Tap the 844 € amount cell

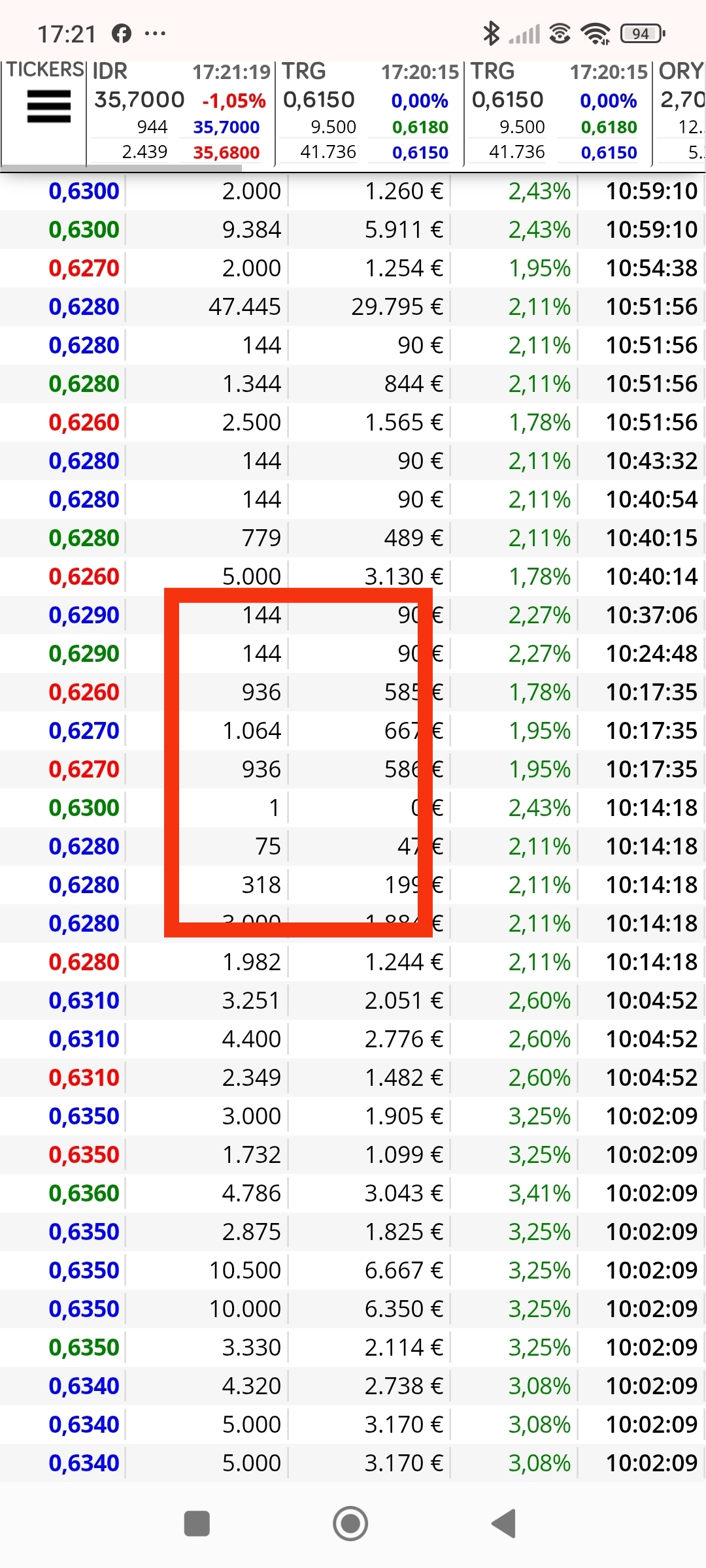(x=413, y=384)
